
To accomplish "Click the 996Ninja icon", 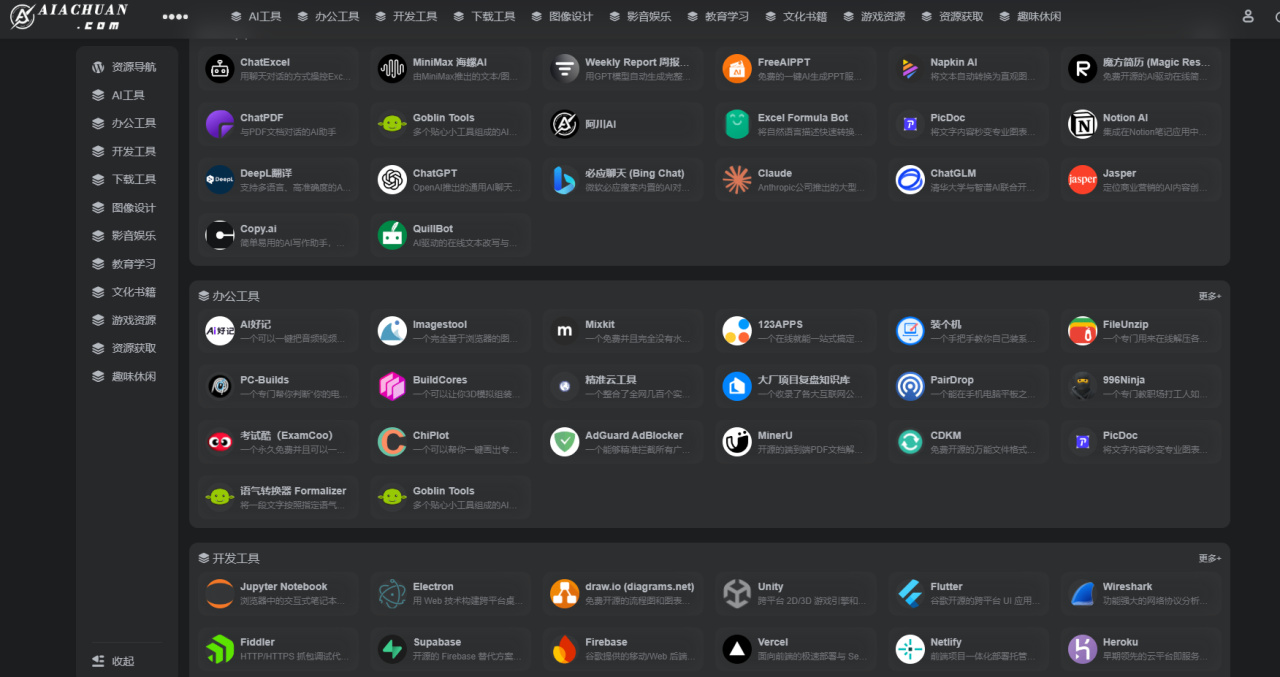I will [1082, 386].
